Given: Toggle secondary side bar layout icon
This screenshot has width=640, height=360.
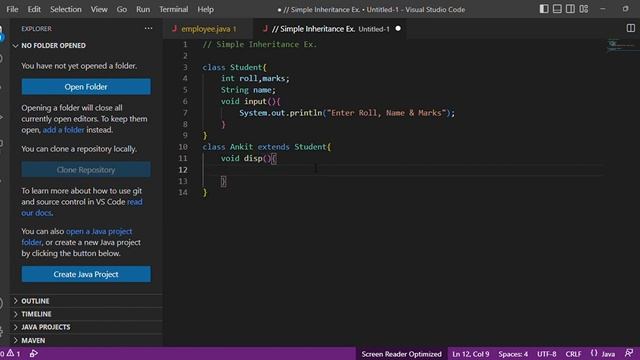Looking at the screenshot, I should click(x=570, y=9).
